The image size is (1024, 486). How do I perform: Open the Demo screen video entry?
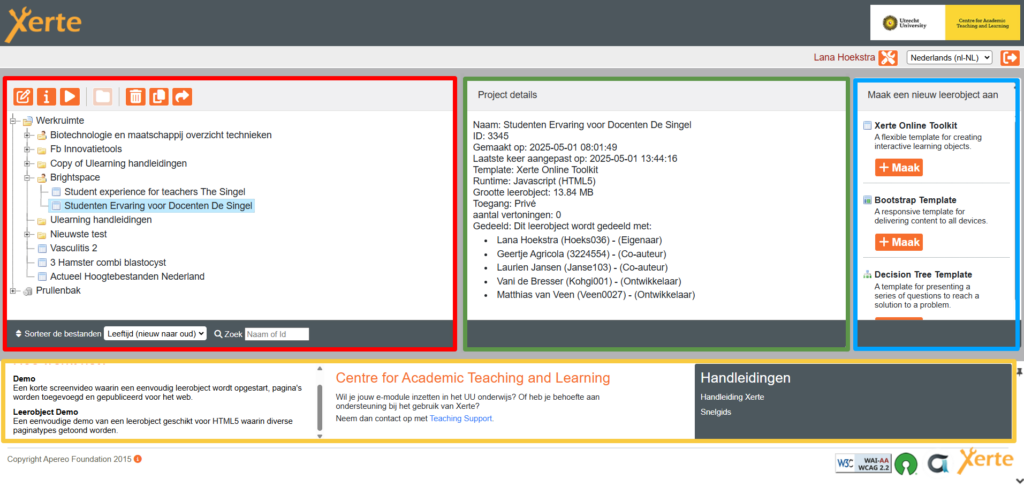point(24,378)
